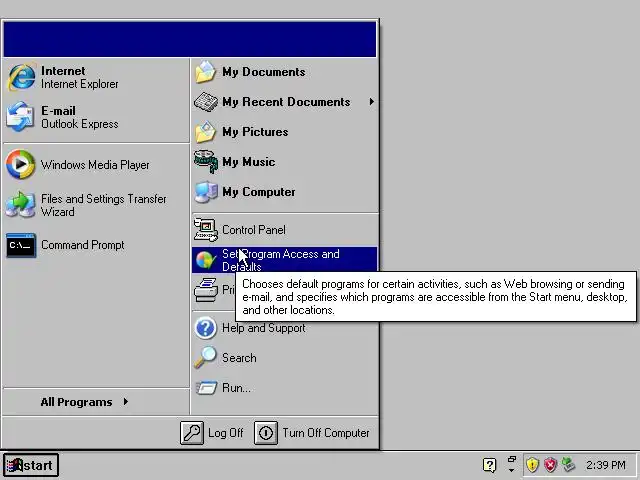The image size is (640, 480).
Task: Open the Control Panel icon
Action: click(206, 230)
